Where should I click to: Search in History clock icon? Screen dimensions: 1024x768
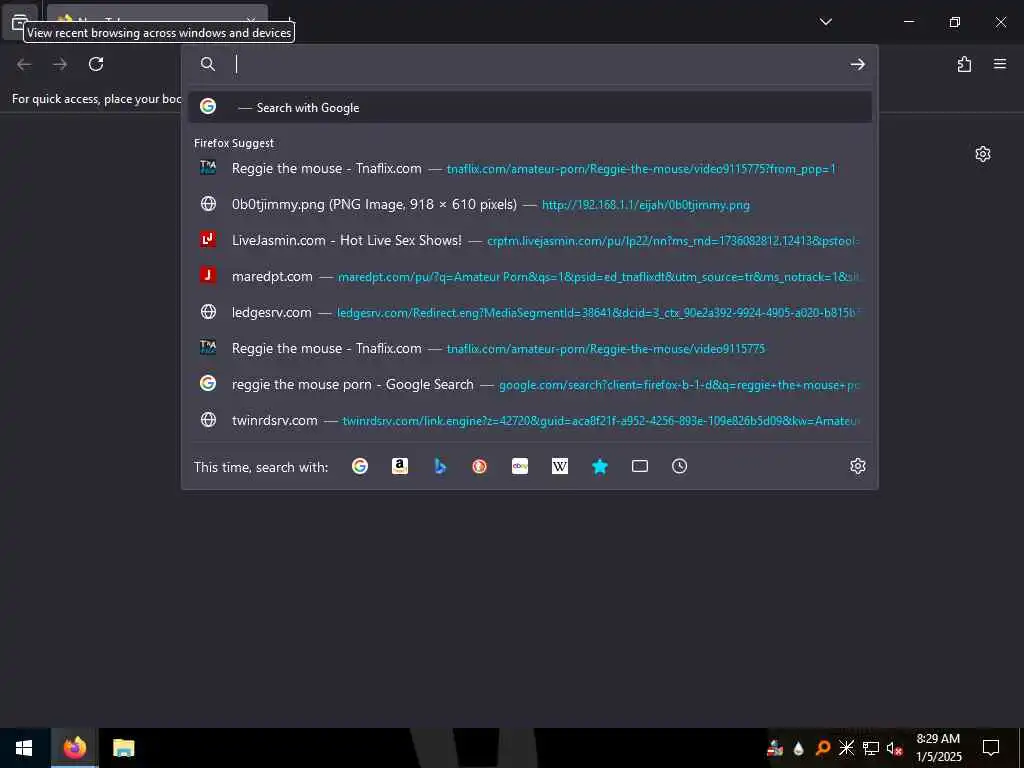click(x=680, y=466)
